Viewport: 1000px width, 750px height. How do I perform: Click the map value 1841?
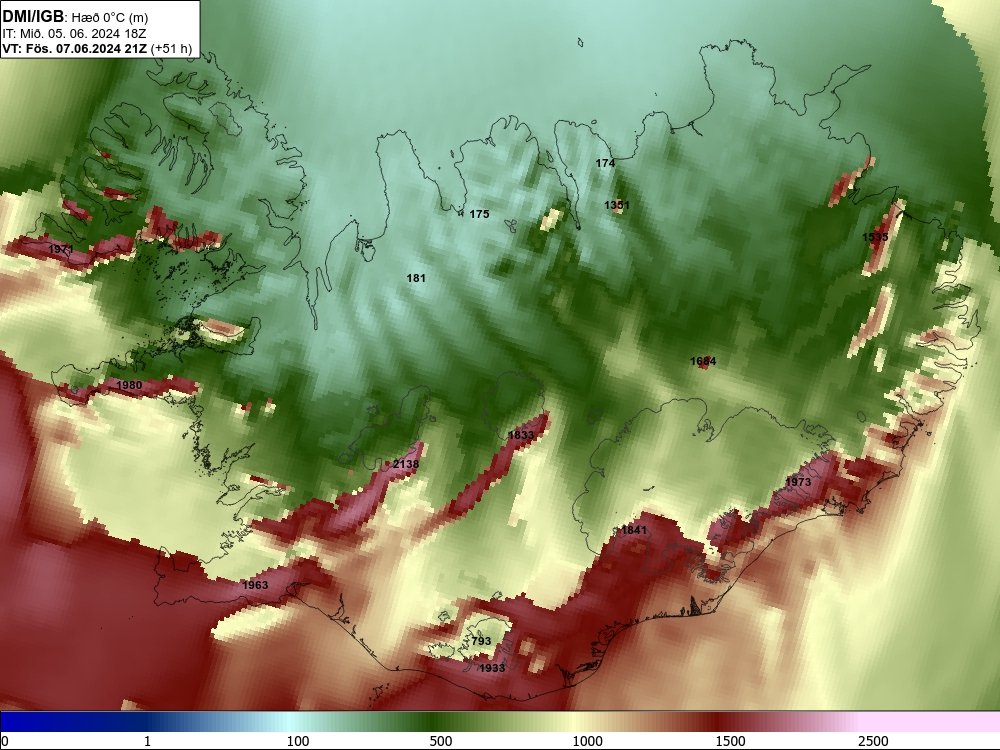634,530
